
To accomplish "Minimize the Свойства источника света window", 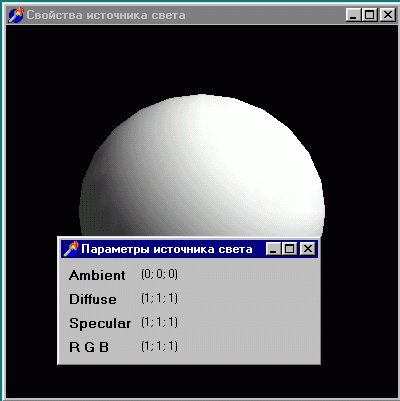I will (x=353, y=15).
